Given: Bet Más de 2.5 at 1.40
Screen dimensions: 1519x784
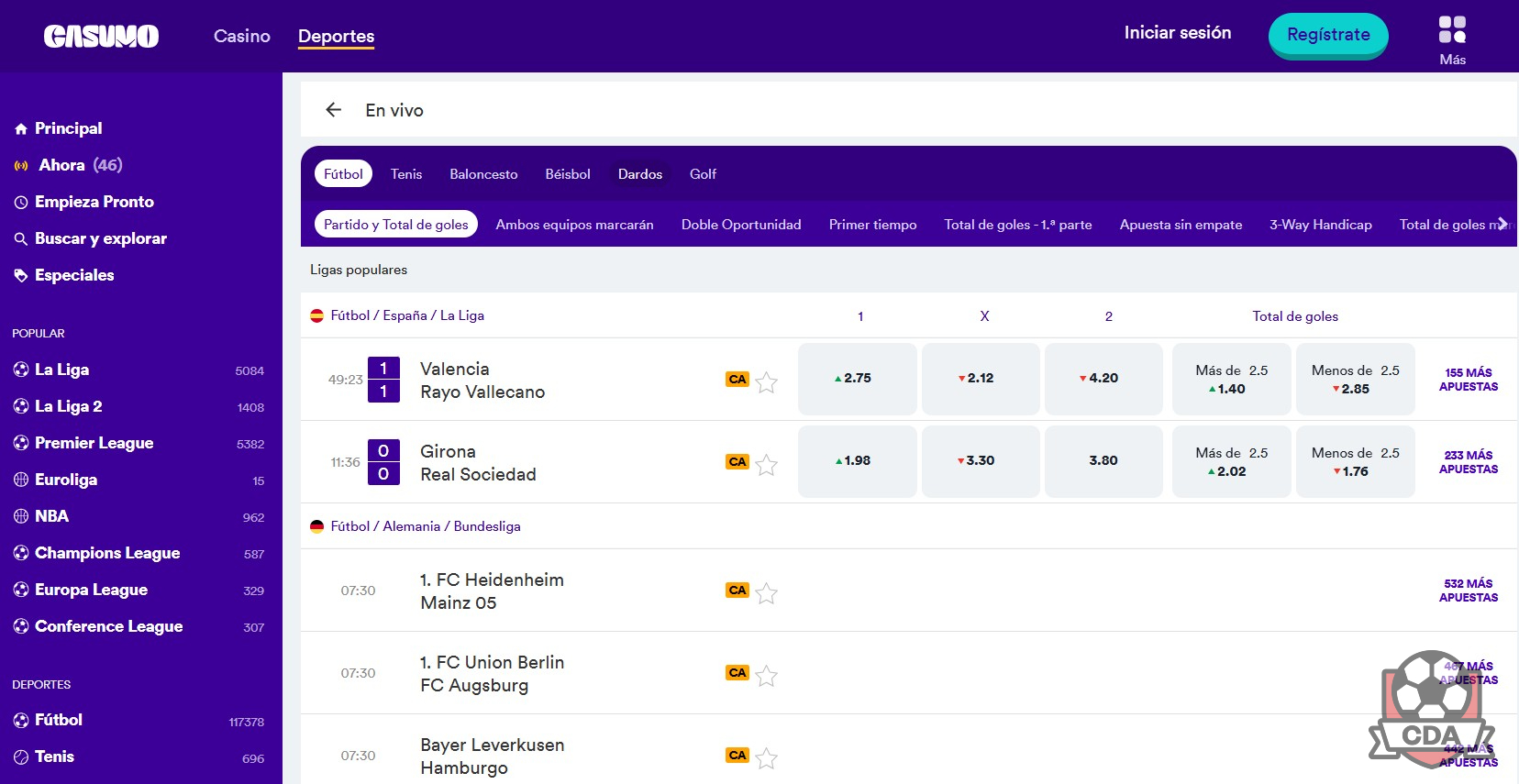Looking at the screenshot, I should (x=1232, y=379).
